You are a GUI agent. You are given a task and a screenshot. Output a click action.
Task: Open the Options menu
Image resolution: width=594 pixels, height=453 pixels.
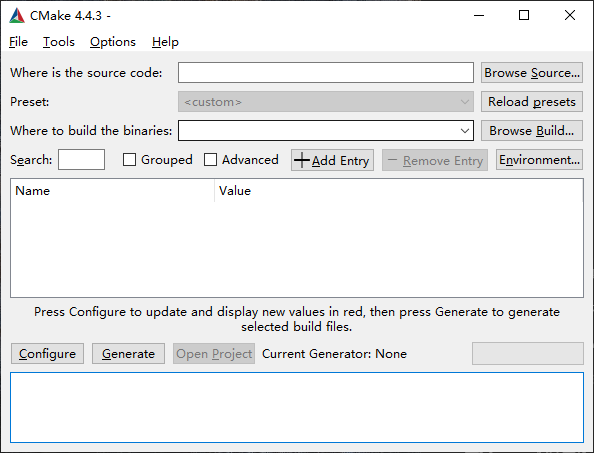click(x=113, y=42)
